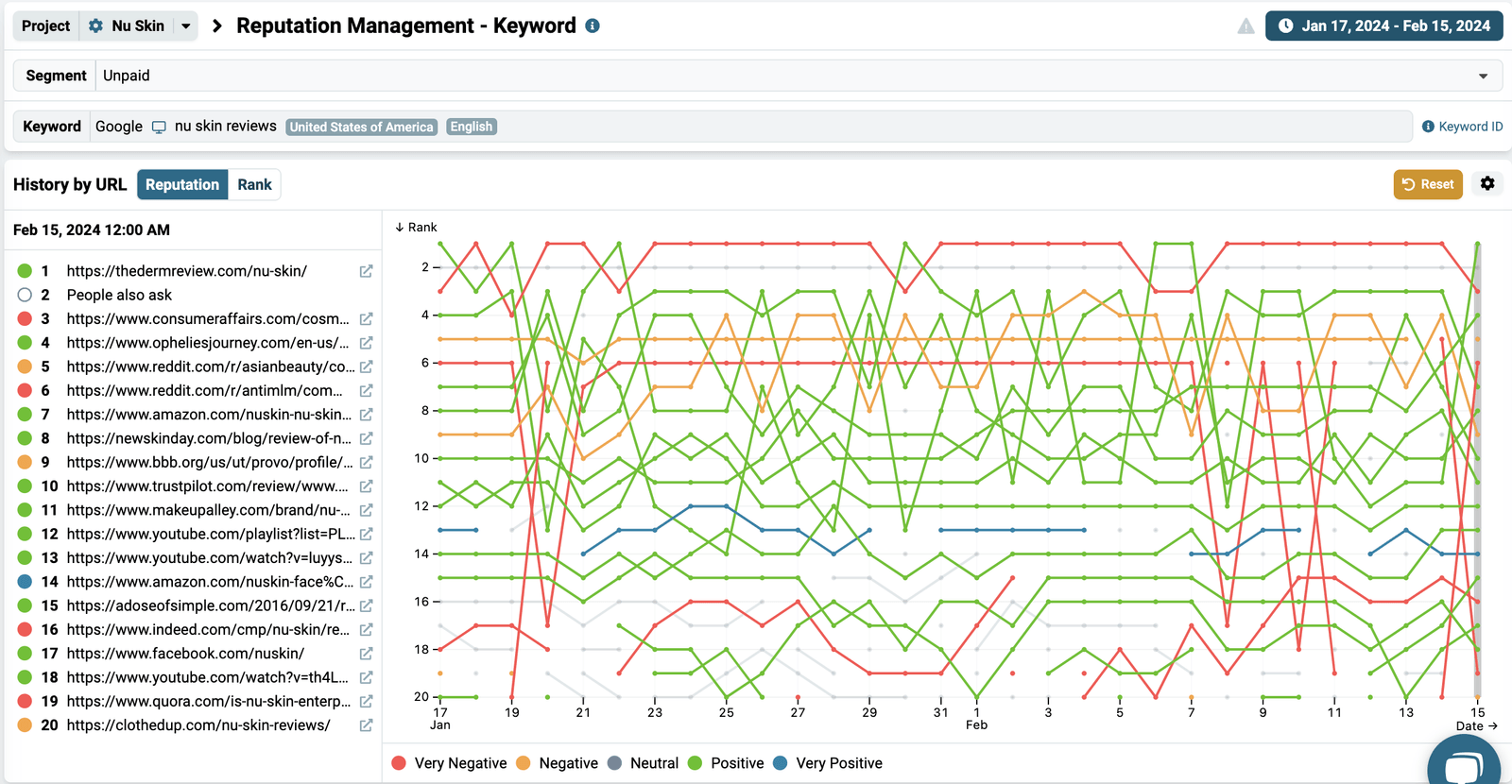Screen dimensions: 1512x784
Task: Open chart settings gear icon
Action: point(1487,184)
